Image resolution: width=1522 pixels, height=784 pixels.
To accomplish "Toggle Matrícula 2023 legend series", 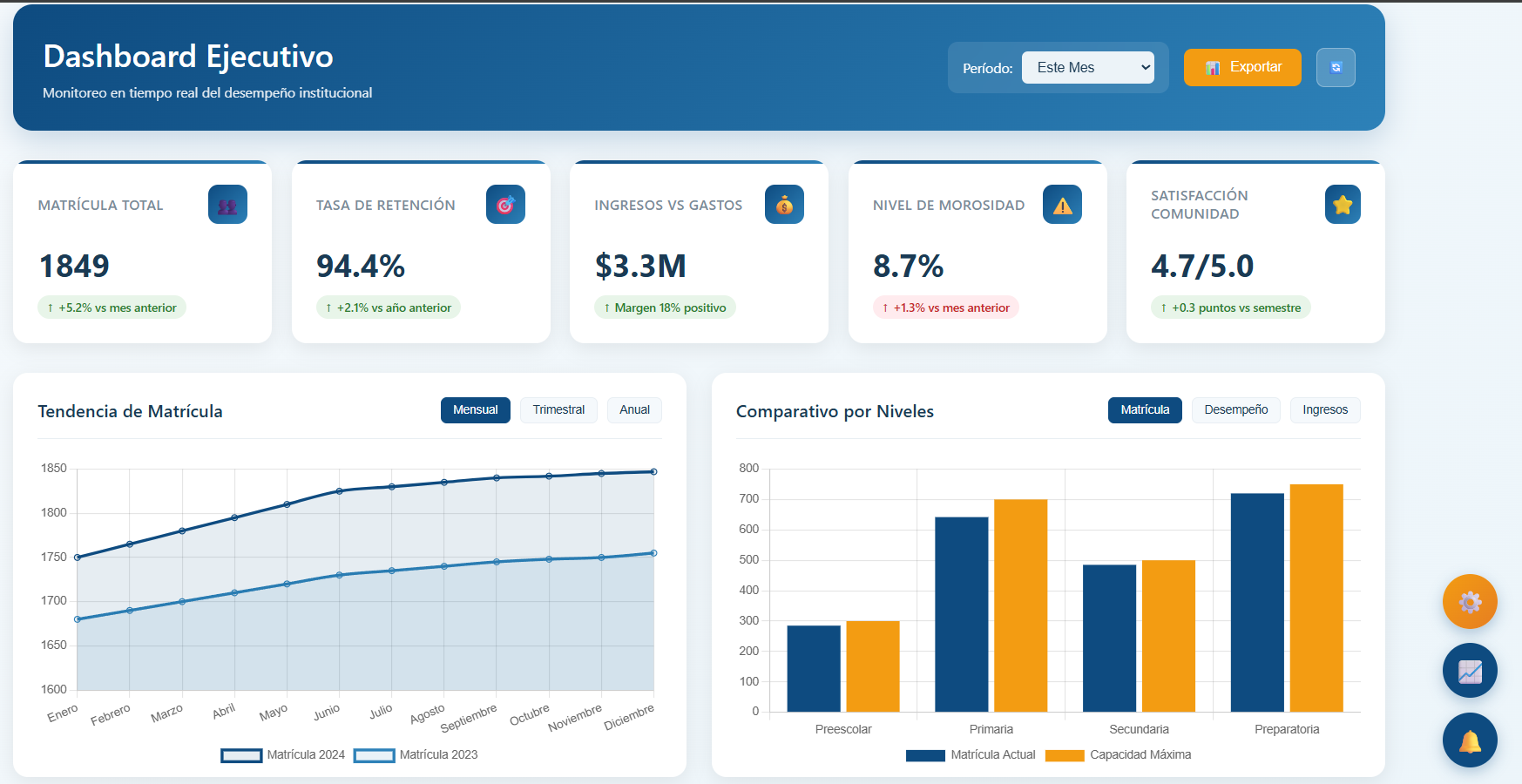I will tap(416, 755).
